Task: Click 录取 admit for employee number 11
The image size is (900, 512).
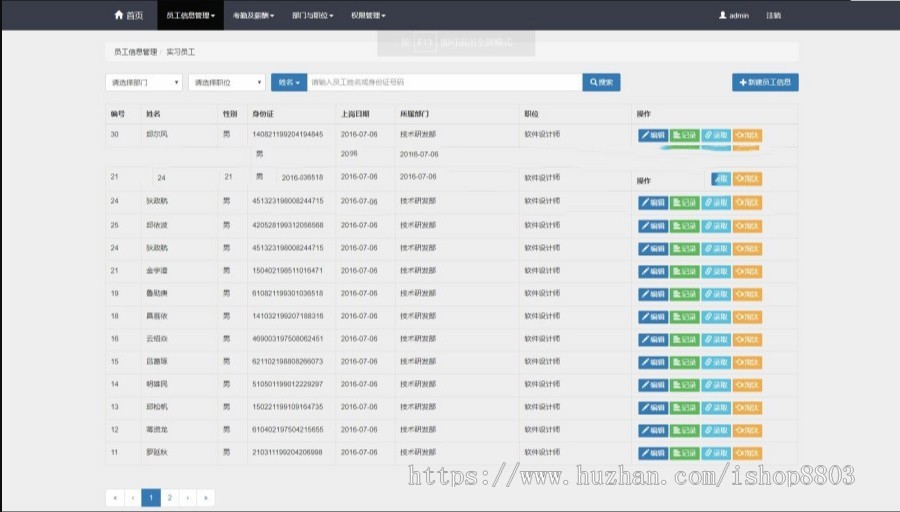Action: [x=716, y=453]
